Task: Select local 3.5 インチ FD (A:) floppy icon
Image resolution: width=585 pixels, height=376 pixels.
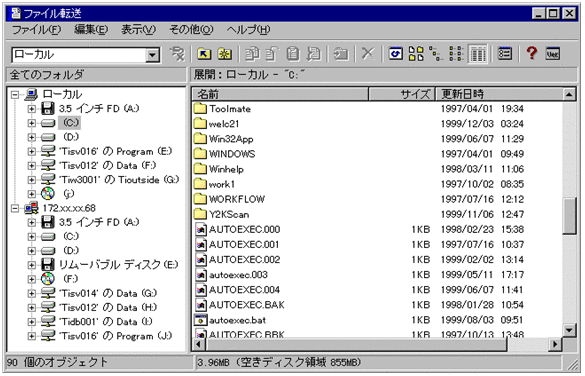Action: tap(48, 109)
